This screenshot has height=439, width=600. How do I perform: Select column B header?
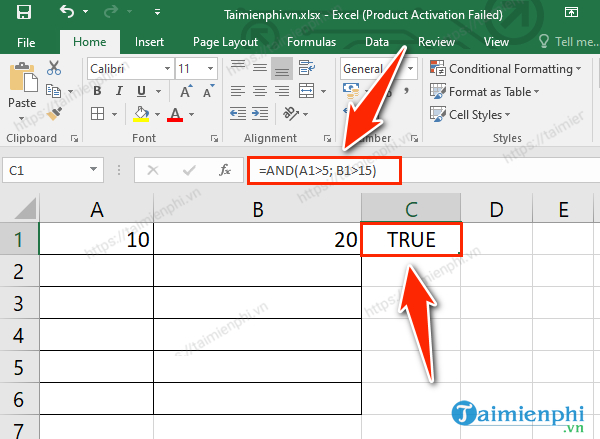point(258,209)
